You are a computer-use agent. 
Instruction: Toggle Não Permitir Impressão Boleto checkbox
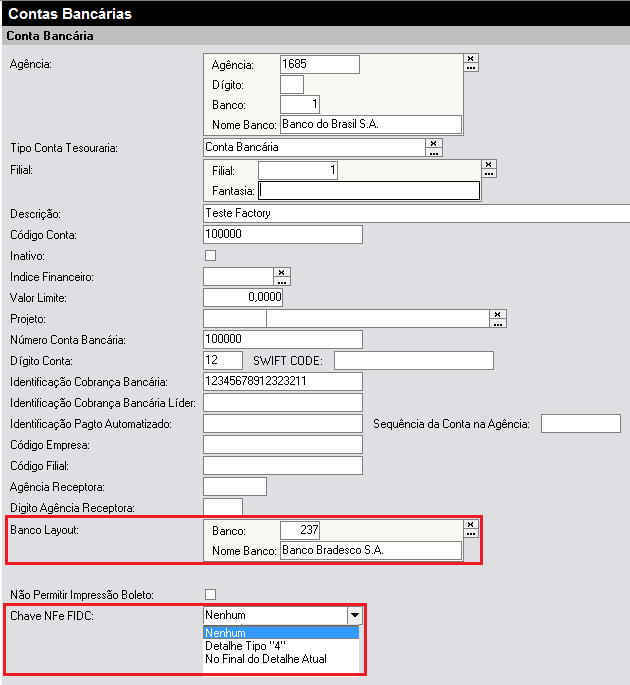211,595
